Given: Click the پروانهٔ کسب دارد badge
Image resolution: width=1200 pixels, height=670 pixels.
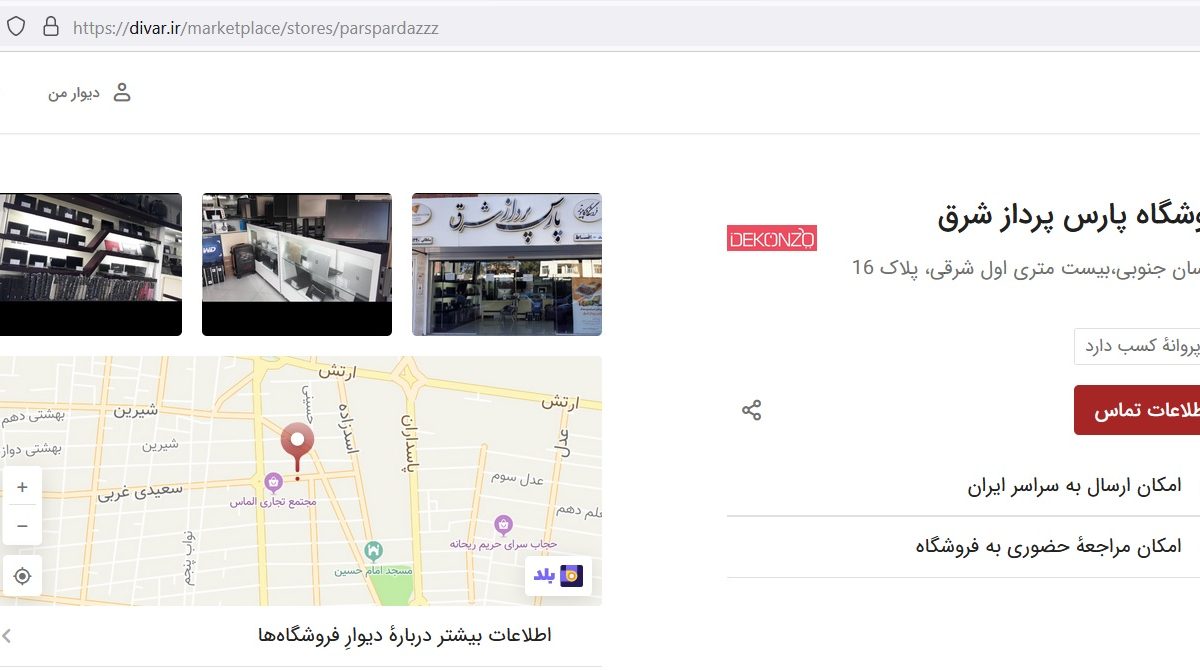Looking at the screenshot, I should tap(1137, 346).
